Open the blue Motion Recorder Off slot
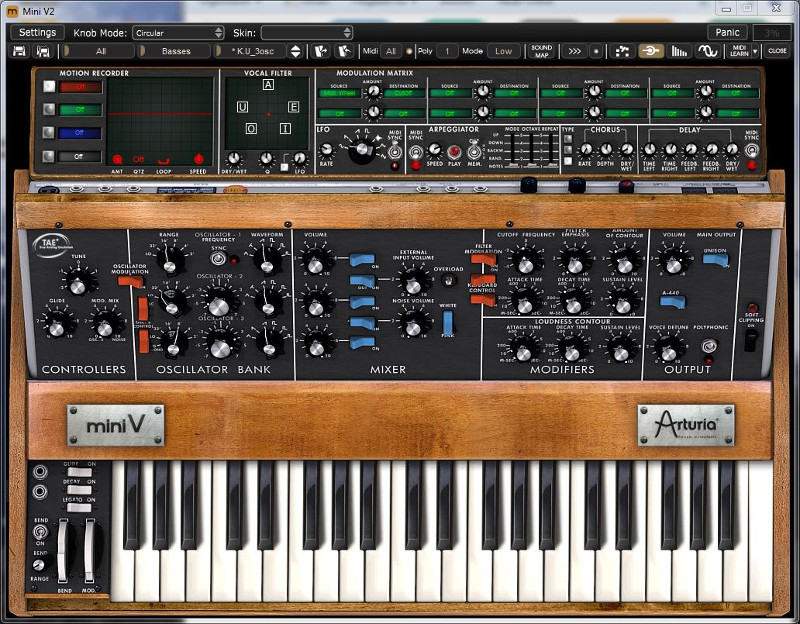Viewport: 800px width, 624px height. pos(80,133)
